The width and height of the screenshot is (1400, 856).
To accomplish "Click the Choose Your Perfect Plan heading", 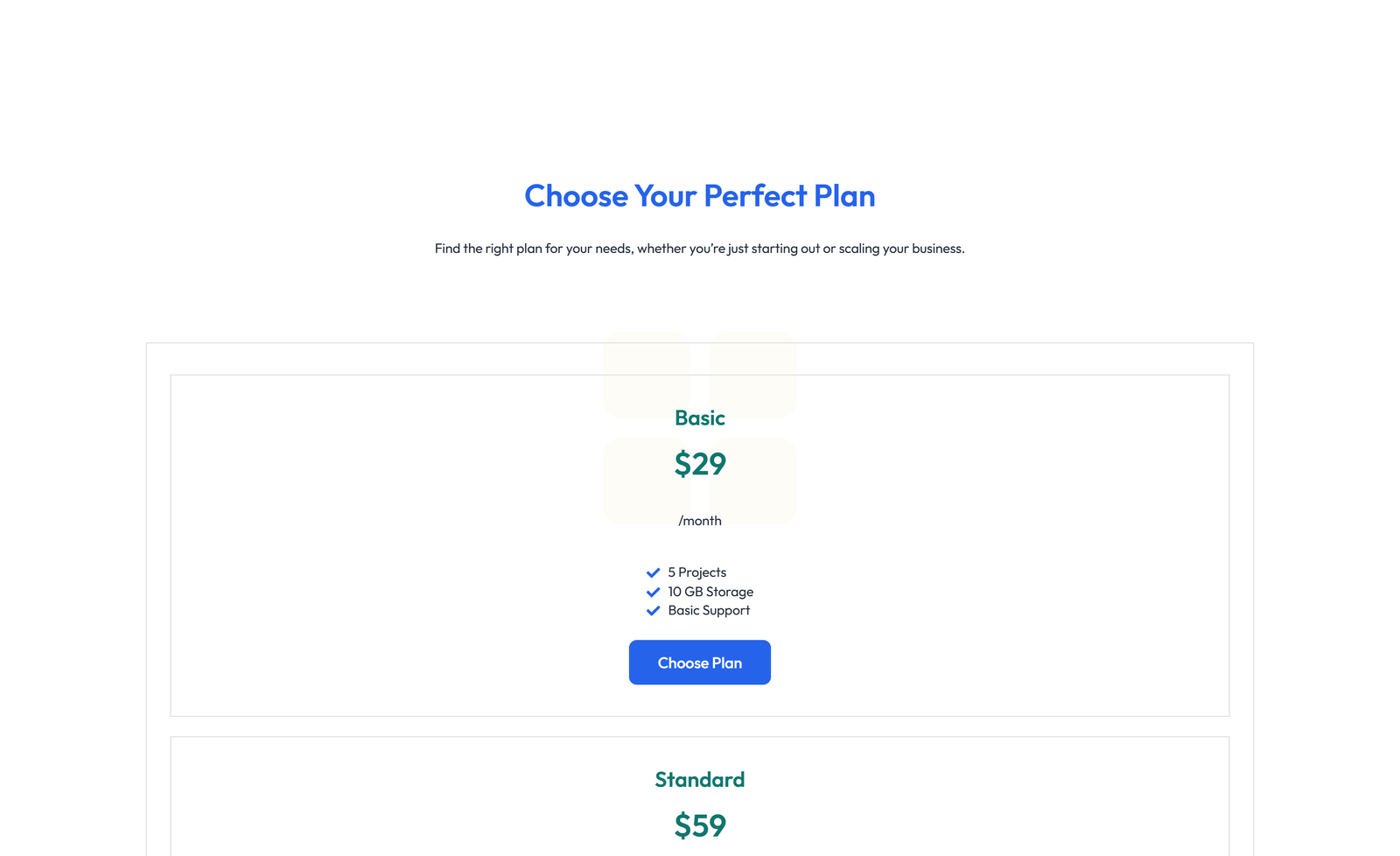I will point(699,196).
